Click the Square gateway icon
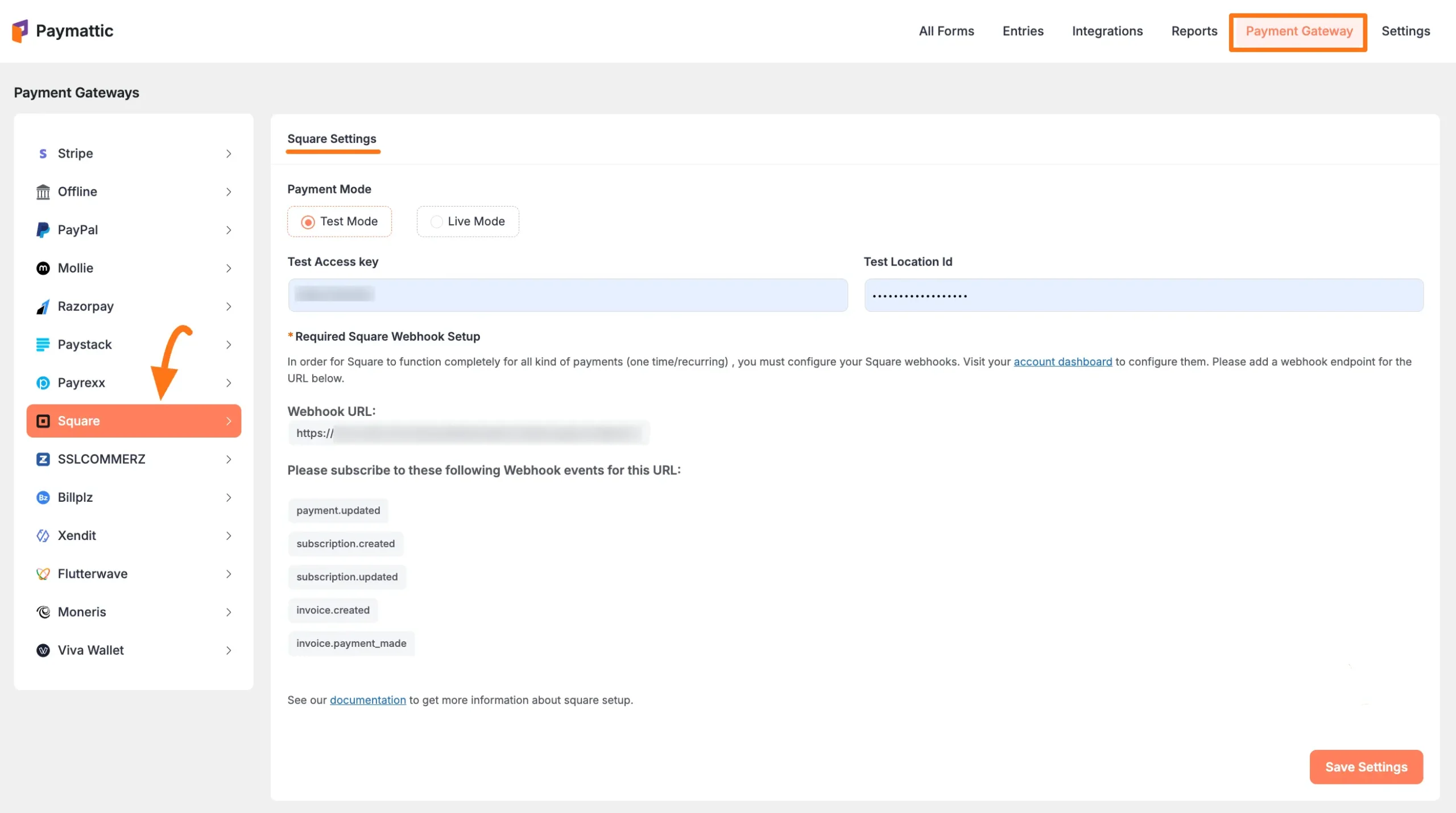This screenshot has width=1456, height=813. (x=43, y=420)
